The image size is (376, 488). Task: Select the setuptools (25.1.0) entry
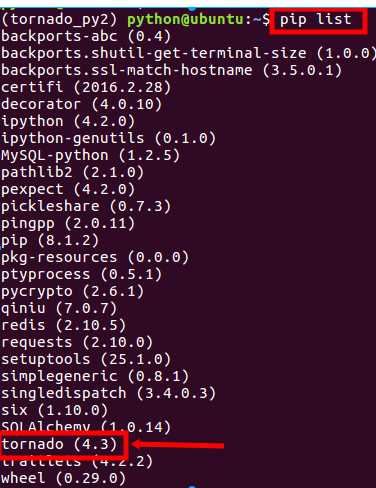86,359
